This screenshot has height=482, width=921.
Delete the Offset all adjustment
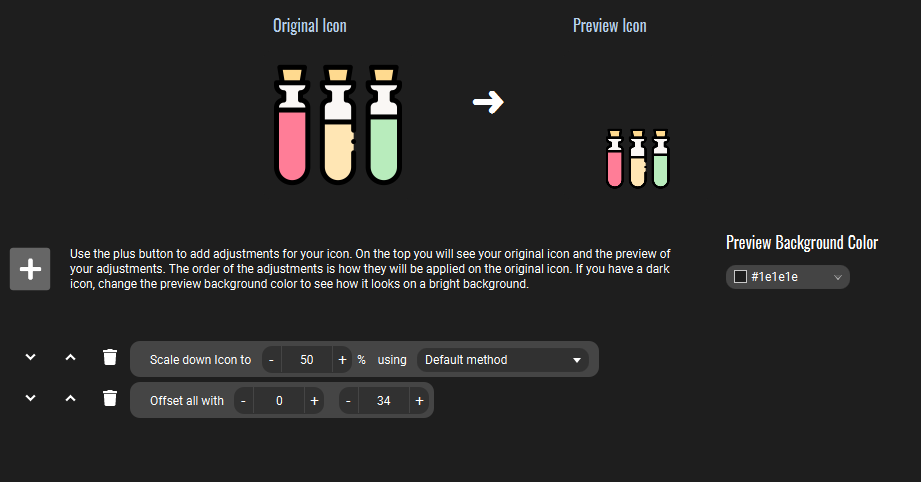pos(110,398)
